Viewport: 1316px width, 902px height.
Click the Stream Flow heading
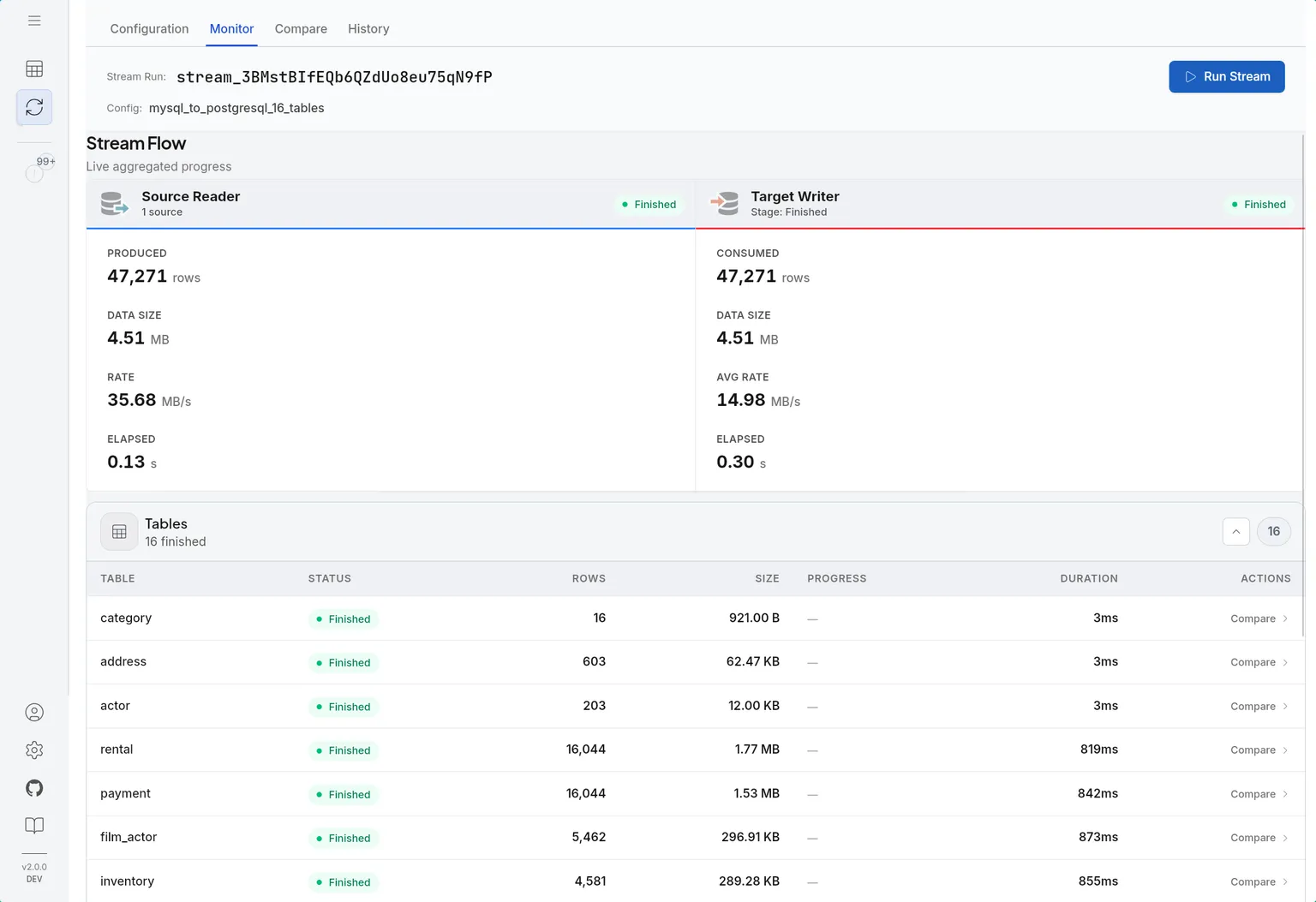pyautogui.click(x=136, y=144)
